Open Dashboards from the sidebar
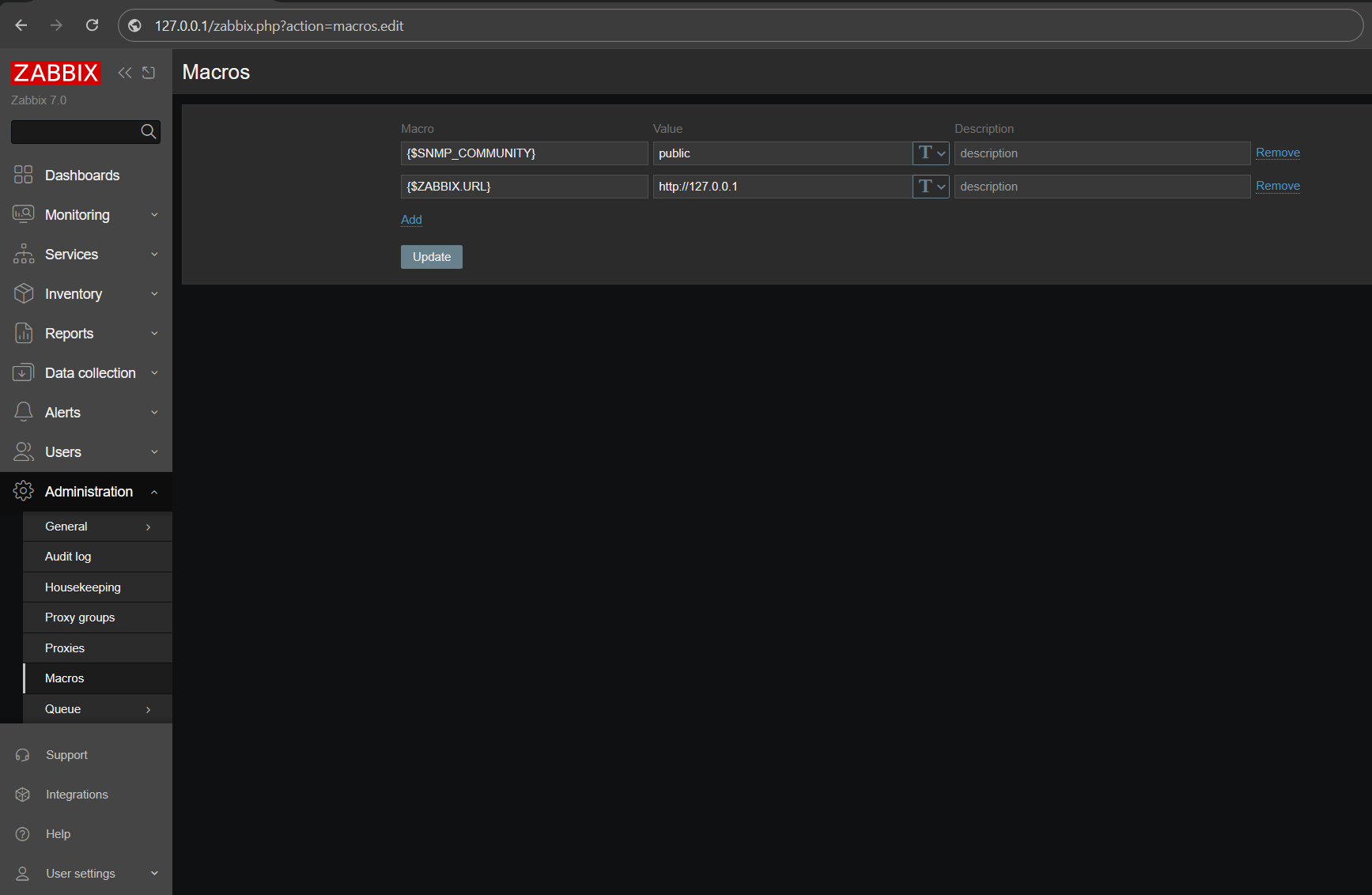Screen dimensions: 1372x895 pyautogui.click(x=81, y=176)
